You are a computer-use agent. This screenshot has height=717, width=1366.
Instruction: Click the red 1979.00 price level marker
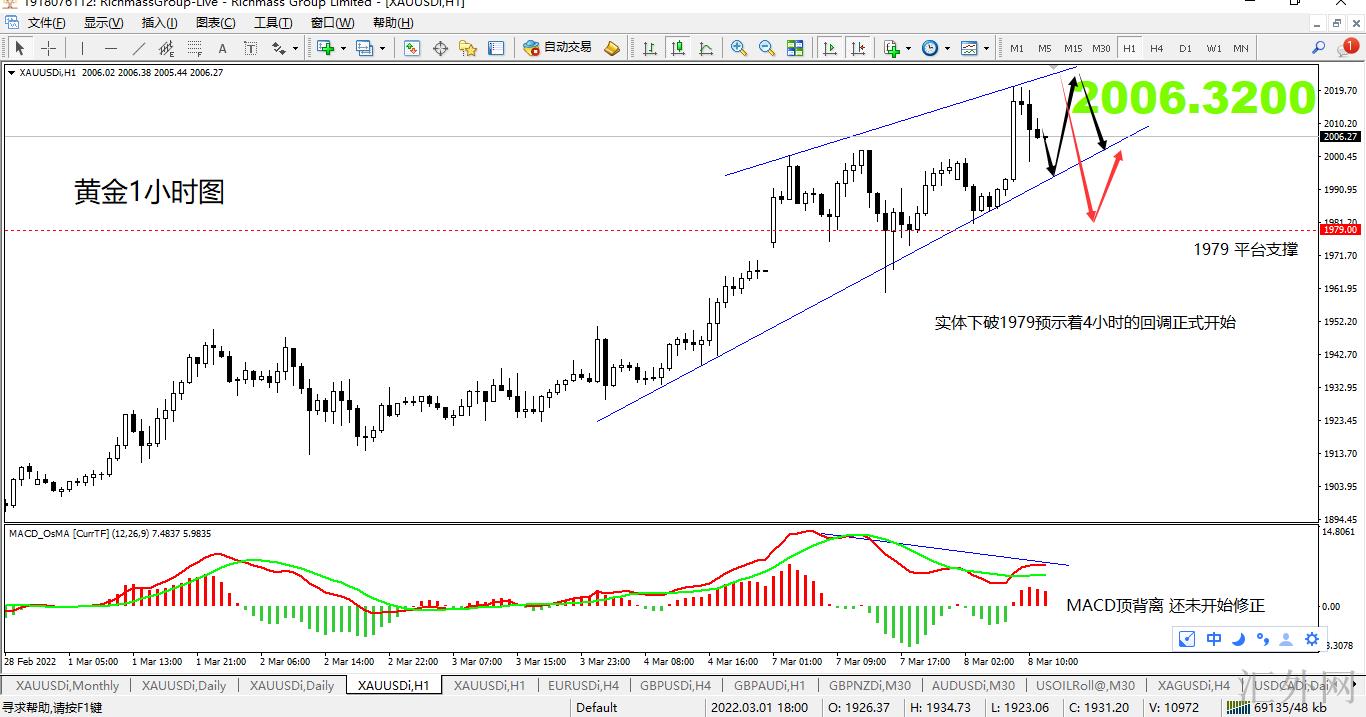[x=1340, y=229]
